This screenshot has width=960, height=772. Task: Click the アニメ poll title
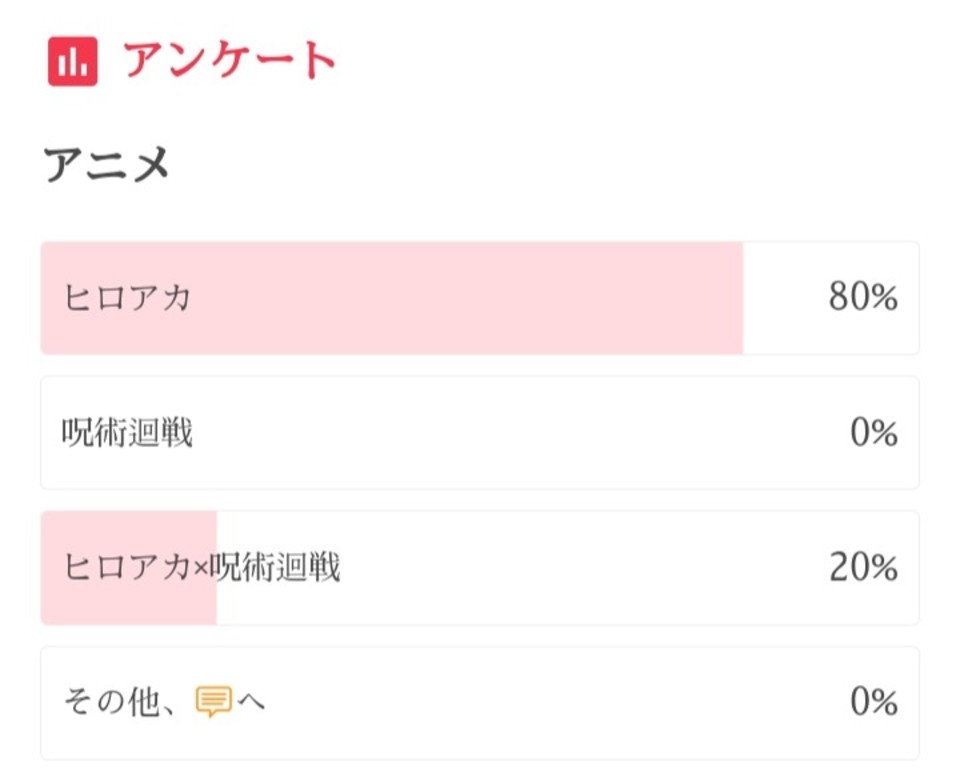point(107,165)
